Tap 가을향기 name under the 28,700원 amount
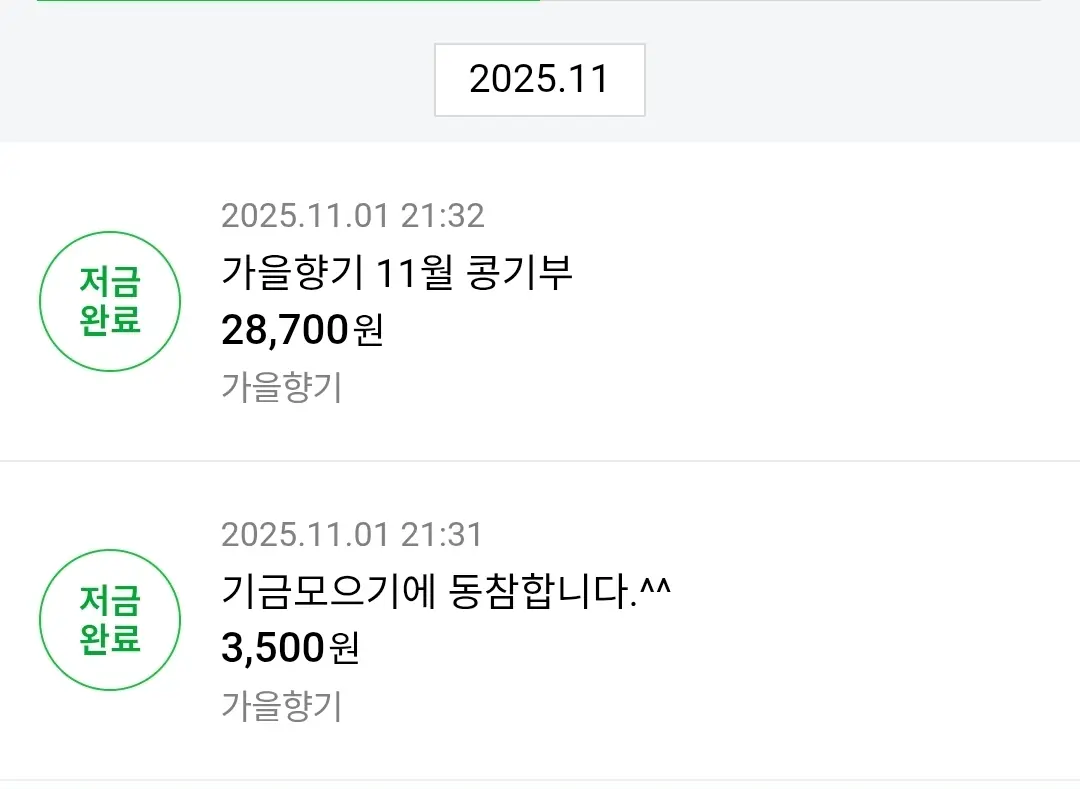1080x789 pixels. click(x=281, y=387)
